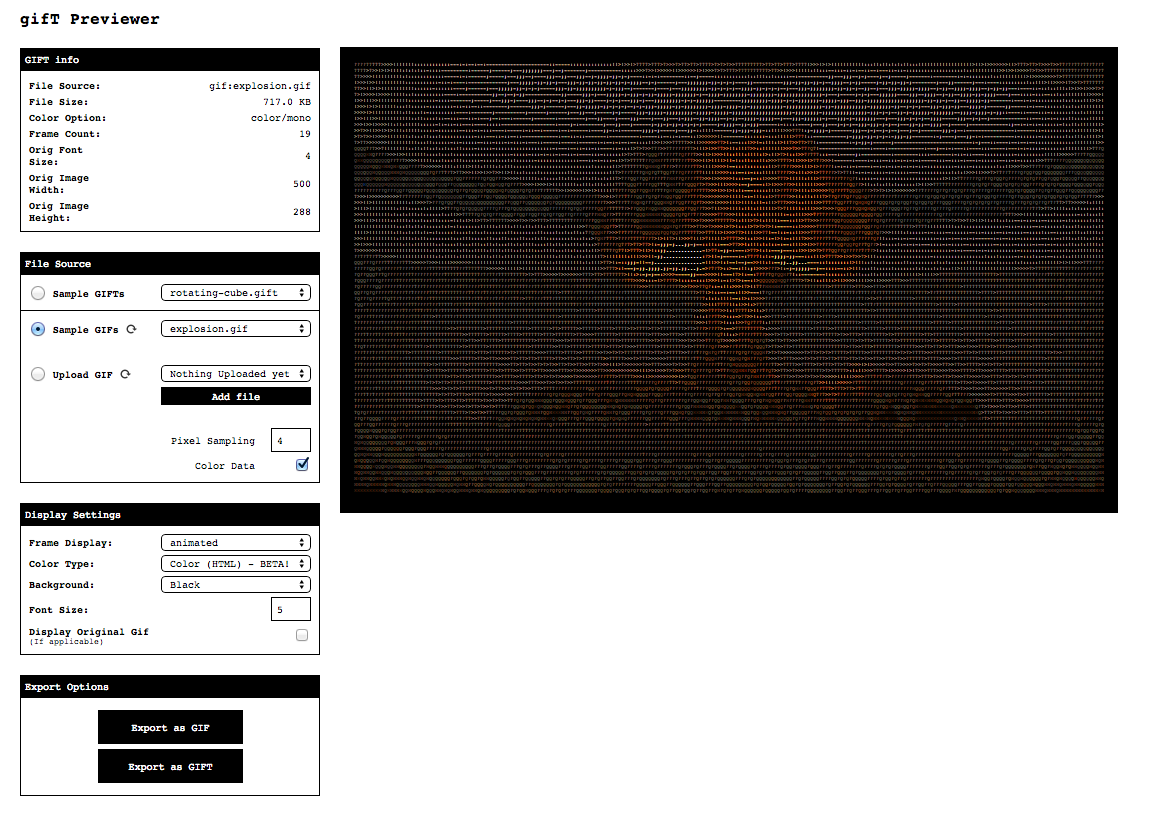Screen dimensions: 1162x826
Task: Change the Background dropdown from Black
Action: 235,585
